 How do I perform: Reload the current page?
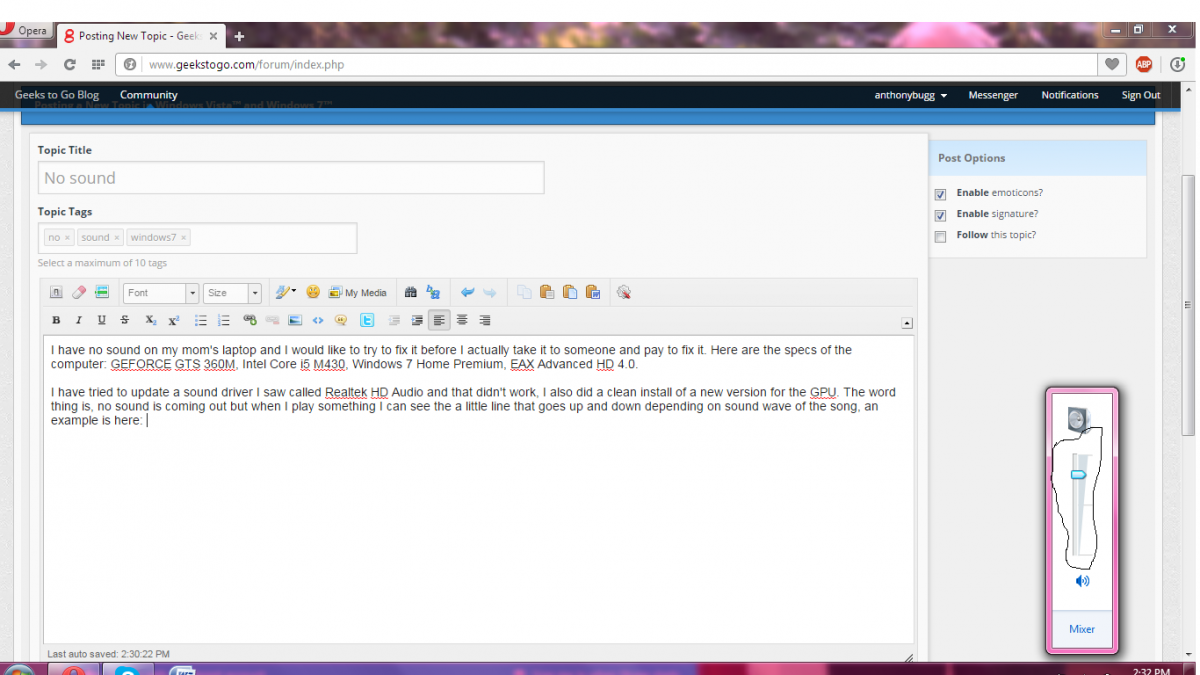click(x=69, y=64)
